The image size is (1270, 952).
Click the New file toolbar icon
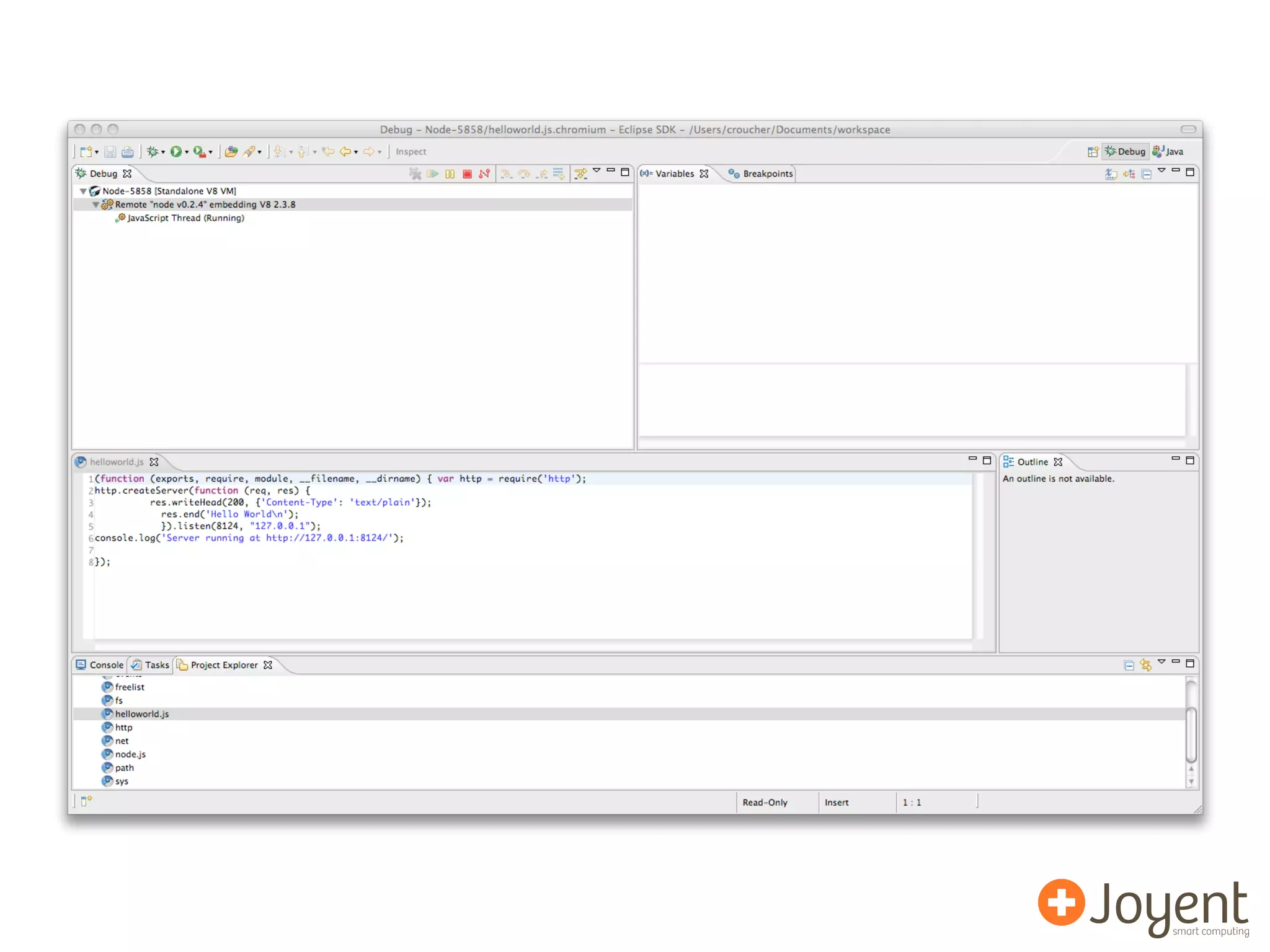(86, 152)
